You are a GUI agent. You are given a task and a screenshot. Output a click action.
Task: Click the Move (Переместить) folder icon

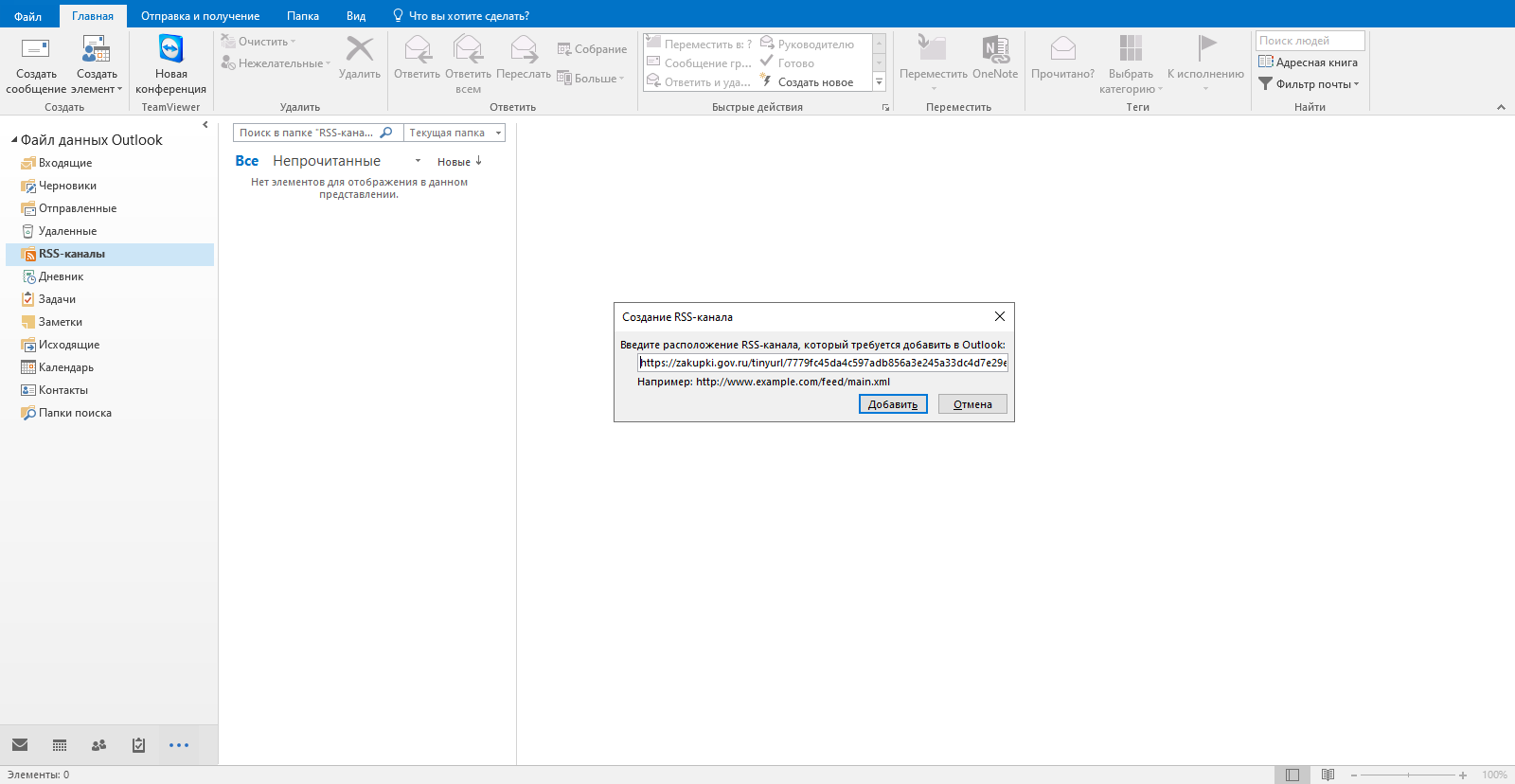[x=933, y=48]
